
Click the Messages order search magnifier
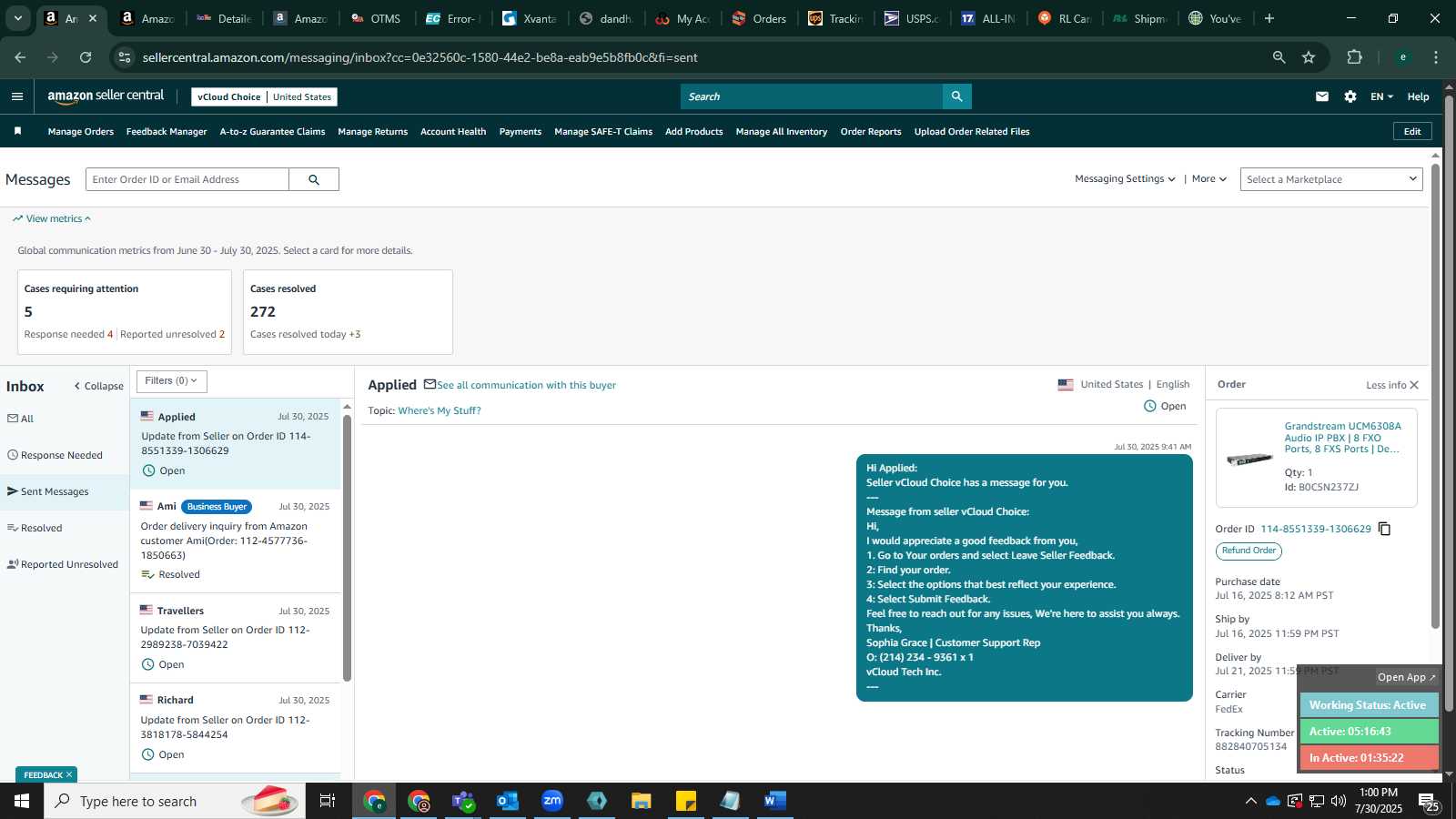click(x=314, y=179)
